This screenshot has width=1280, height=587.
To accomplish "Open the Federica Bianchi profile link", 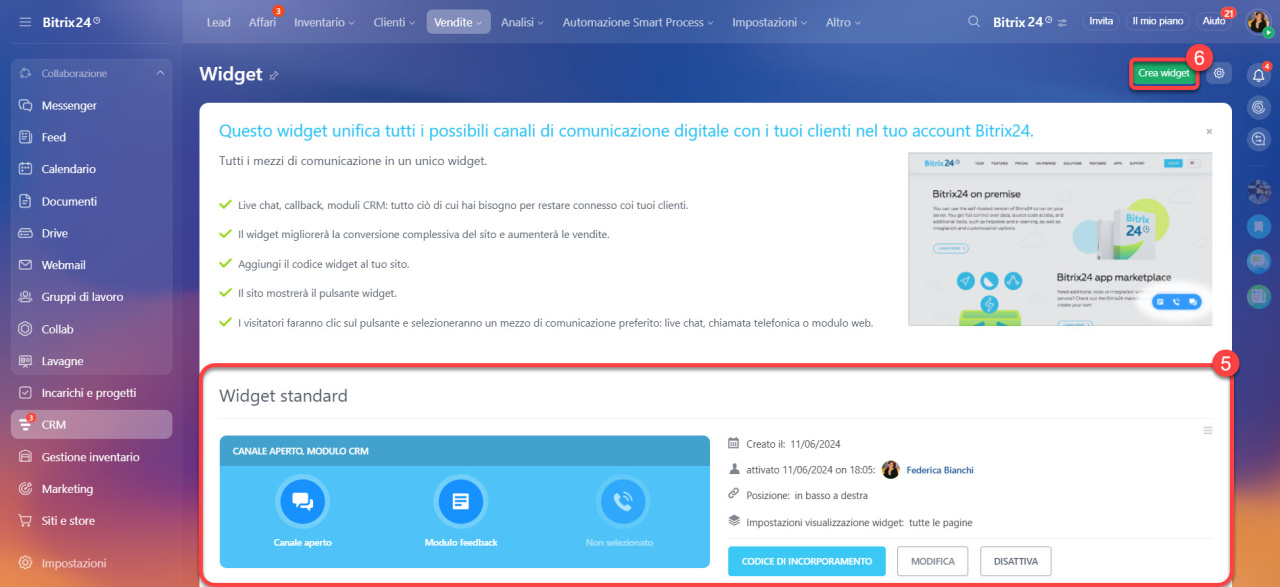I will (x=939, y=469).
